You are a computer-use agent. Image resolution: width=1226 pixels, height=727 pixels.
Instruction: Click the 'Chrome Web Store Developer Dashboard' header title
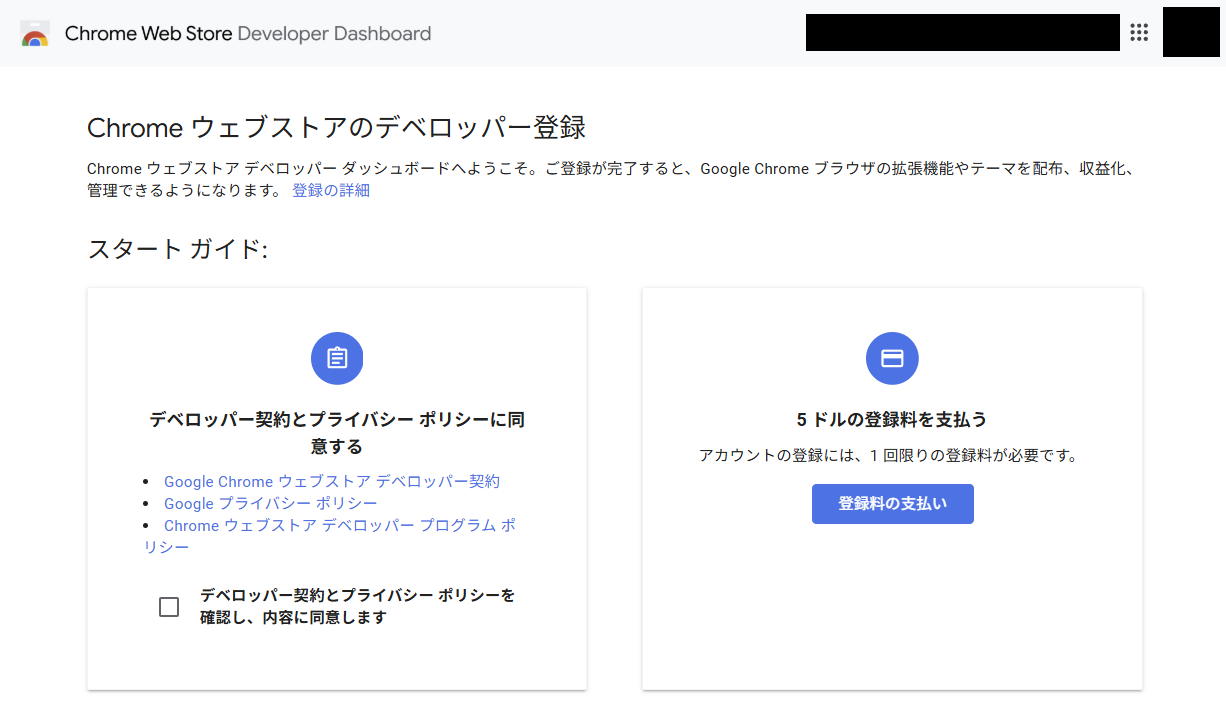tap(248, 34)
